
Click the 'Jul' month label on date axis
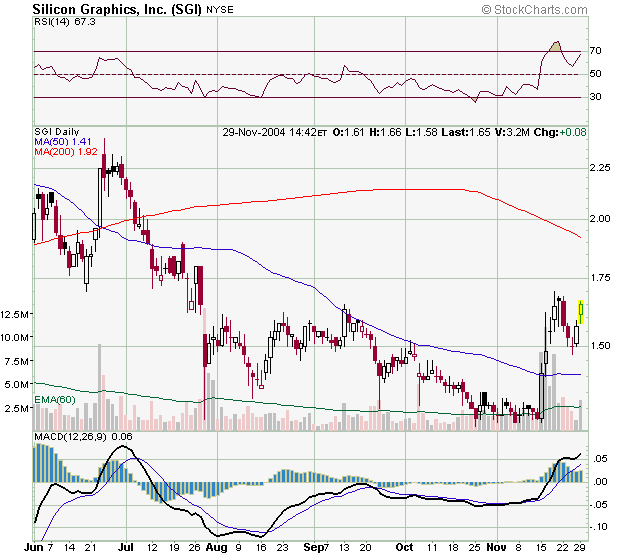click(126, 547)
